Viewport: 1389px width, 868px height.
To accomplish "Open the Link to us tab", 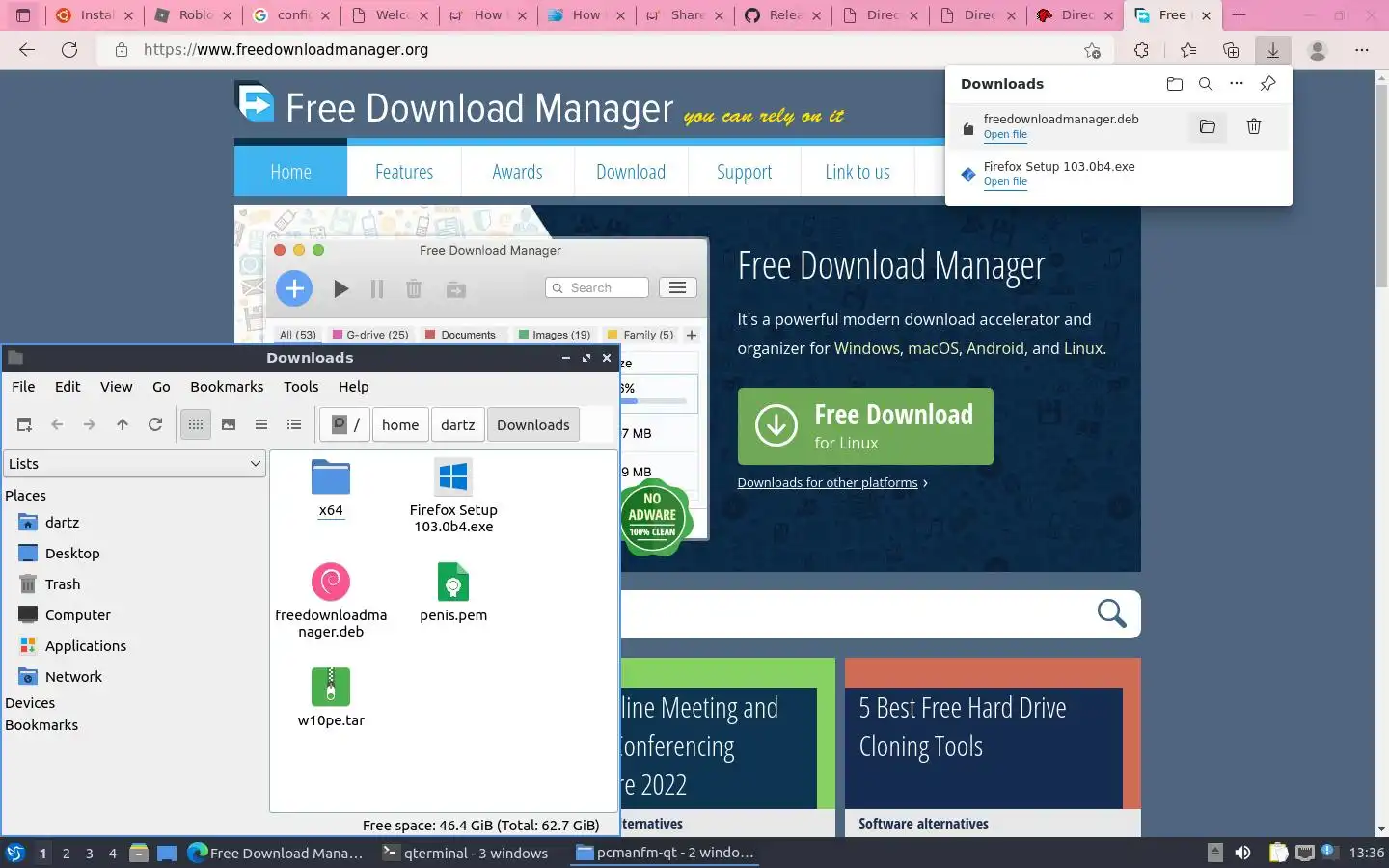I will (858, 172).
